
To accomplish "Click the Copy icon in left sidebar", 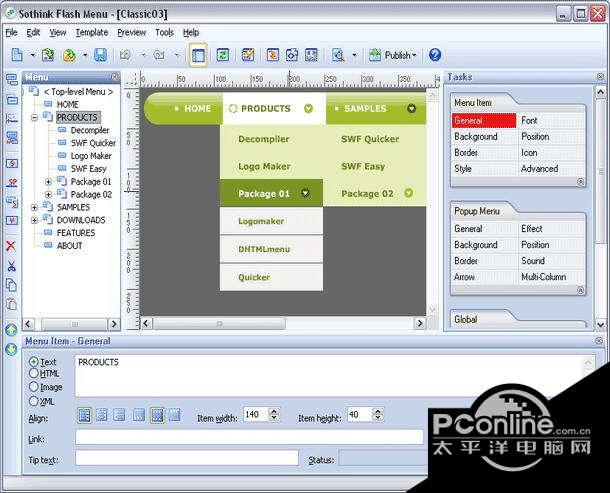I will (x=11, y=285).
